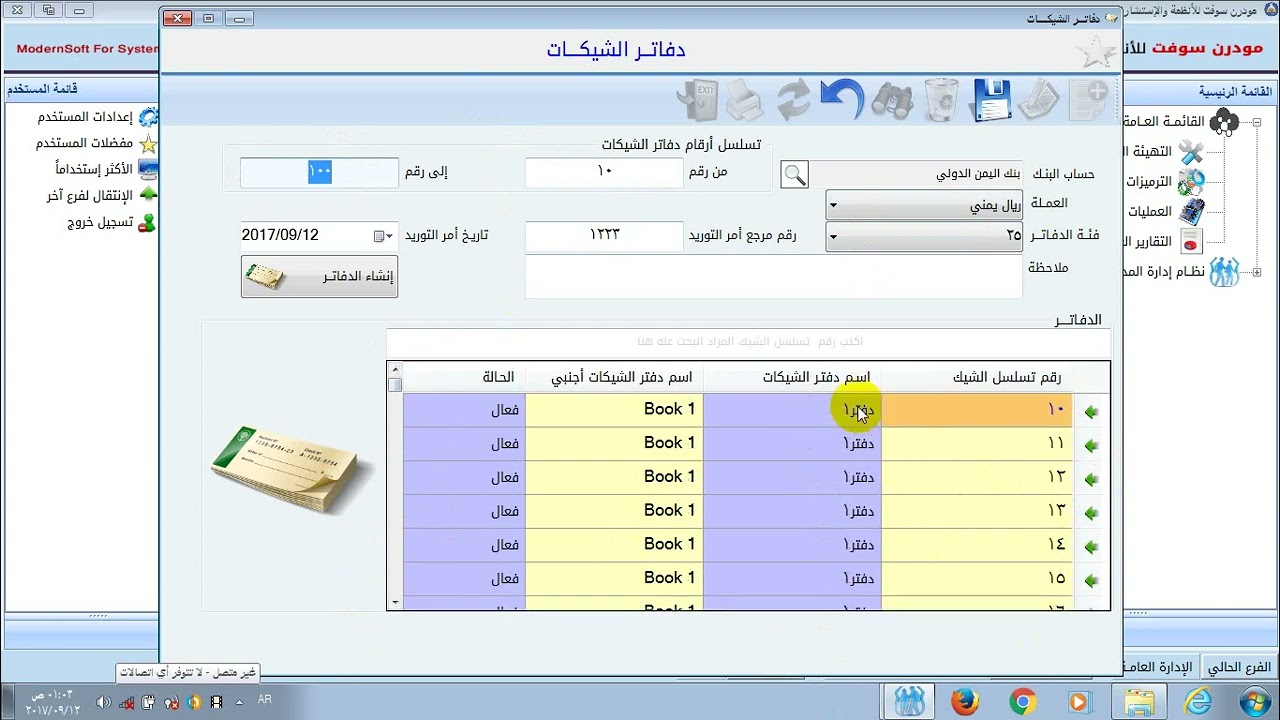1280x720 pixels.
Task: Click the ModernSoft app taskbar icon
Action: (x=908, y=702)
